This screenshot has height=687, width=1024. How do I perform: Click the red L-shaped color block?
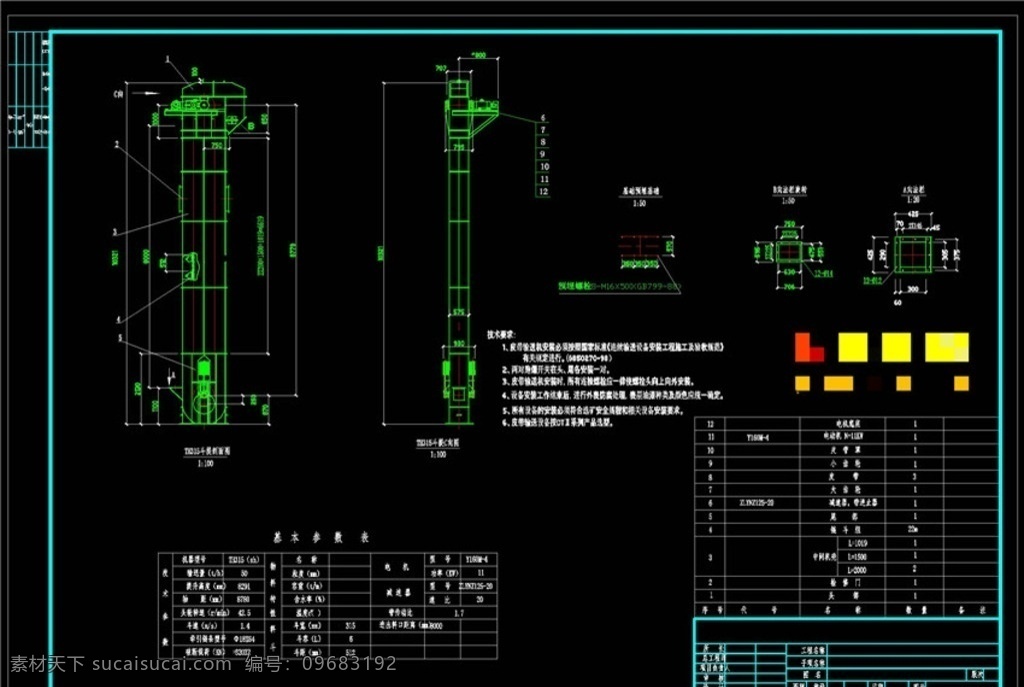808,347
